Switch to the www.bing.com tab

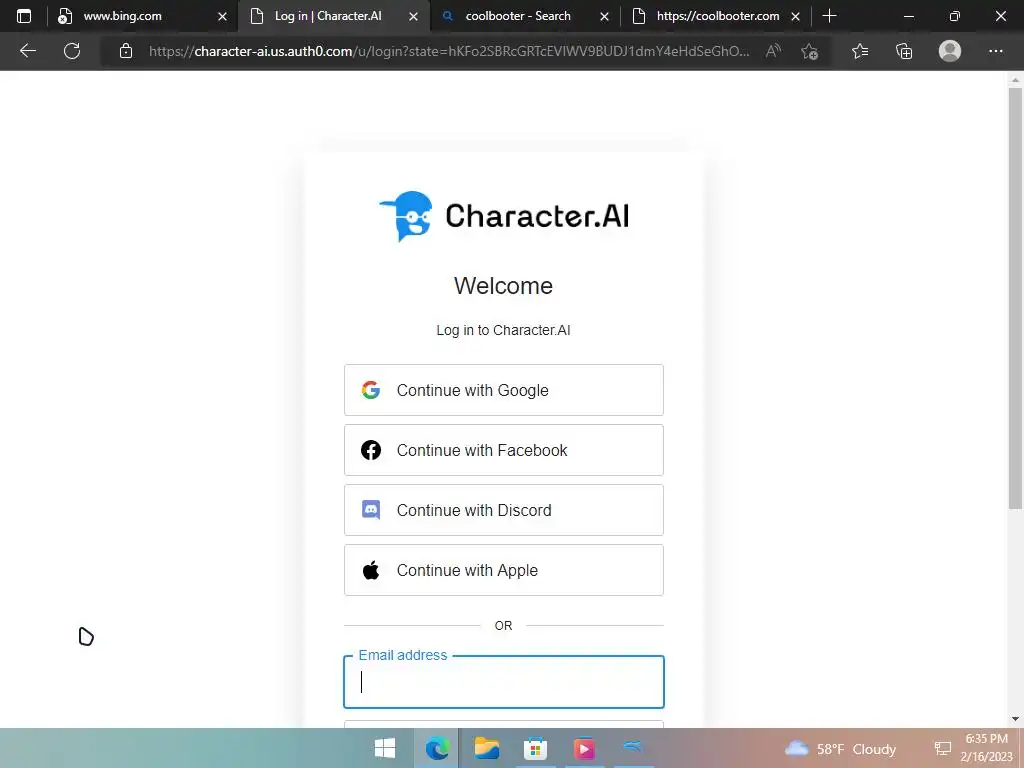coord(140,16)
